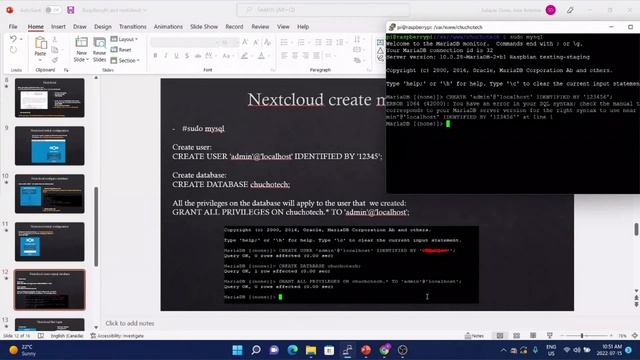Click the Bullets list icon

285,42
